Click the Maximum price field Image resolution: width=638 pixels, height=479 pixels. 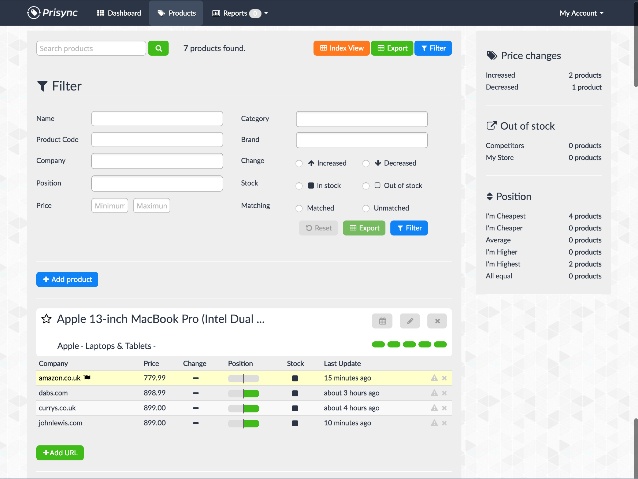click(152, 206)
